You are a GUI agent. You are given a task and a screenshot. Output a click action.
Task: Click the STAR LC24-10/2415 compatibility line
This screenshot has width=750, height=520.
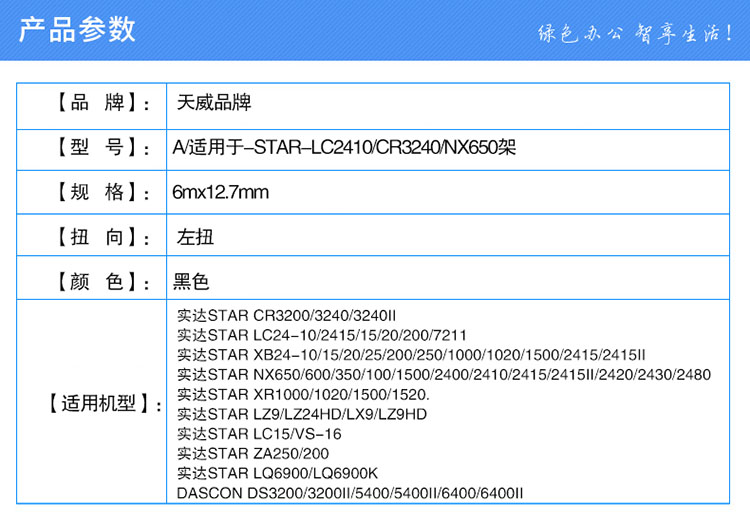pos(321,335)
